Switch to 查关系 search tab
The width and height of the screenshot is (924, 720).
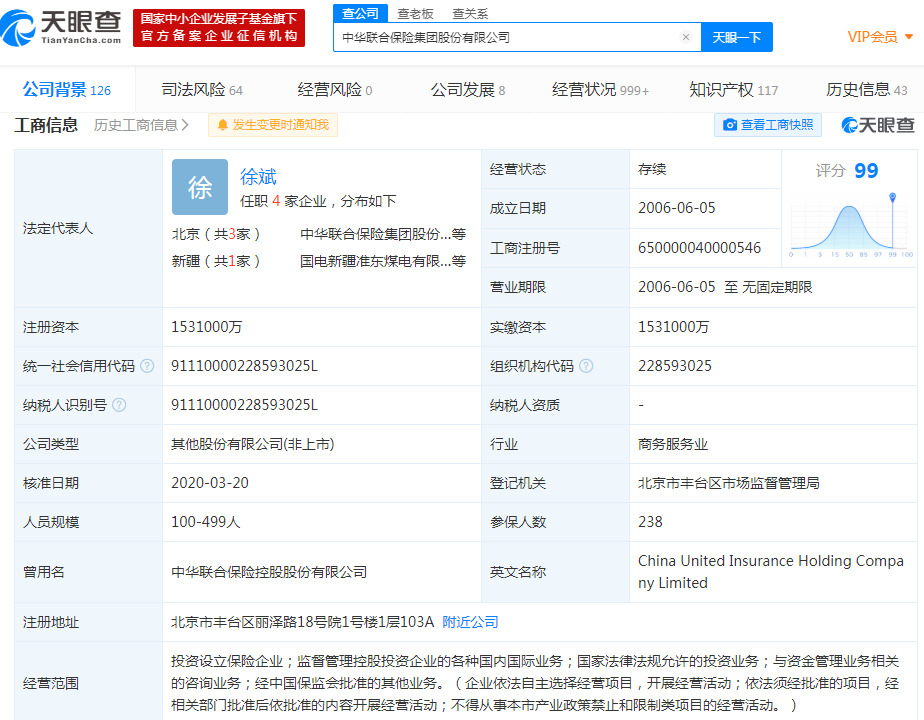[470, 13]
